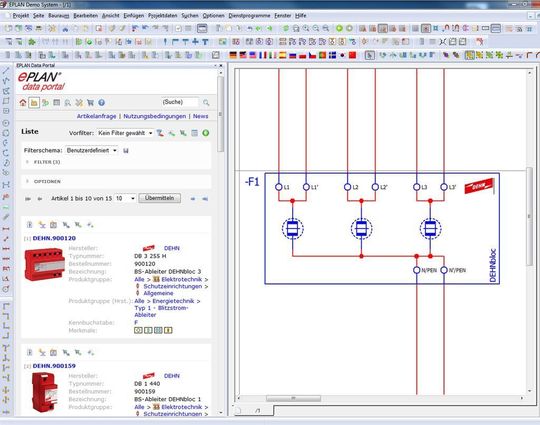Select the Czech flag language icon

tap(312, 55)
